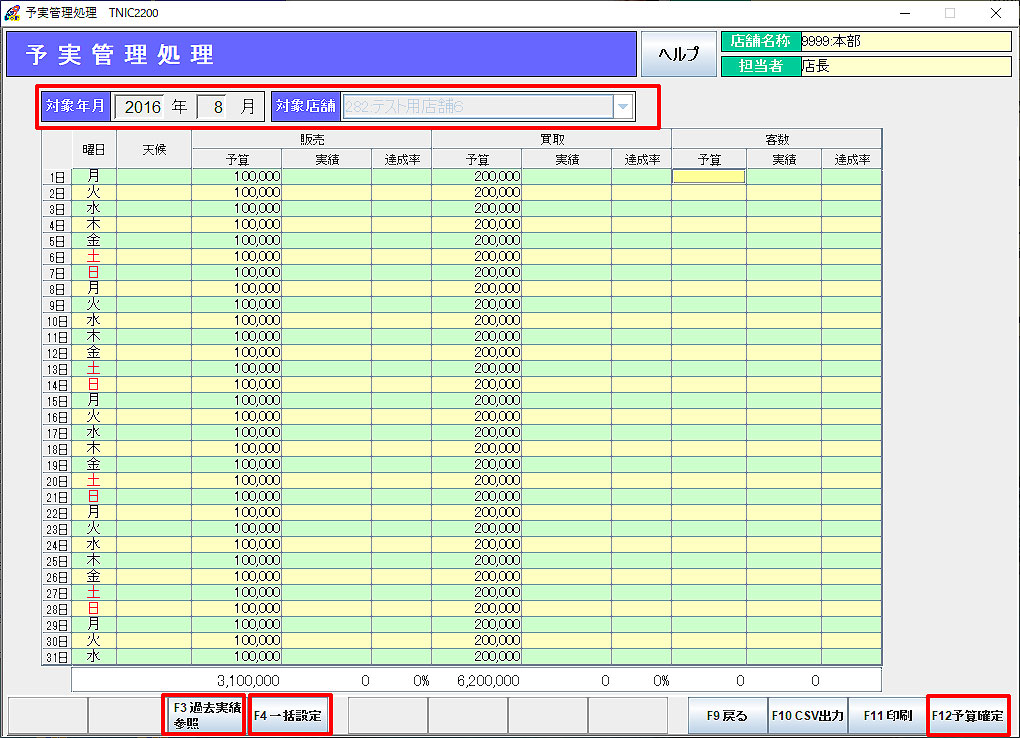The height and width of the screenshot is (738, 1020).
Task: Click the 対象年月 year input field
Action: pyautogui.click(x=141, y=107)
